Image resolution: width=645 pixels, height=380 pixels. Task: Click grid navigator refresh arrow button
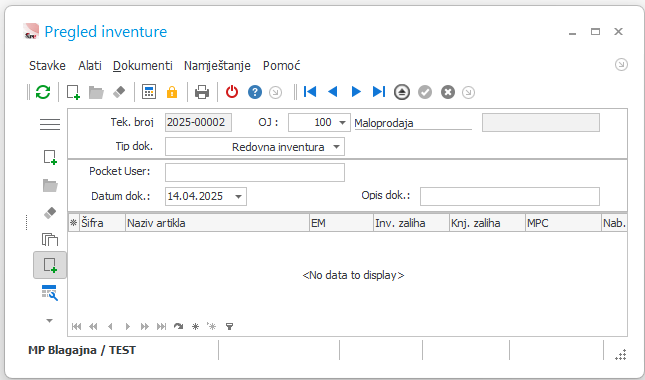pyautogui.click(x=178, y=327)
